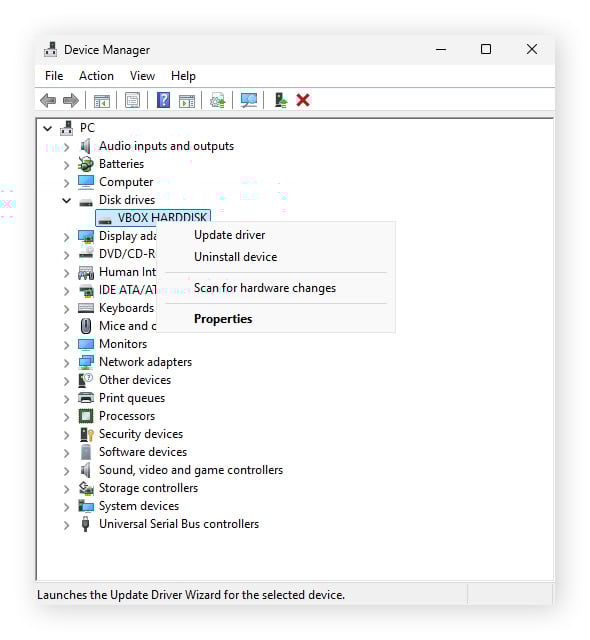Minimize the Device Manager window
The image size is (590, 640).
441,49
